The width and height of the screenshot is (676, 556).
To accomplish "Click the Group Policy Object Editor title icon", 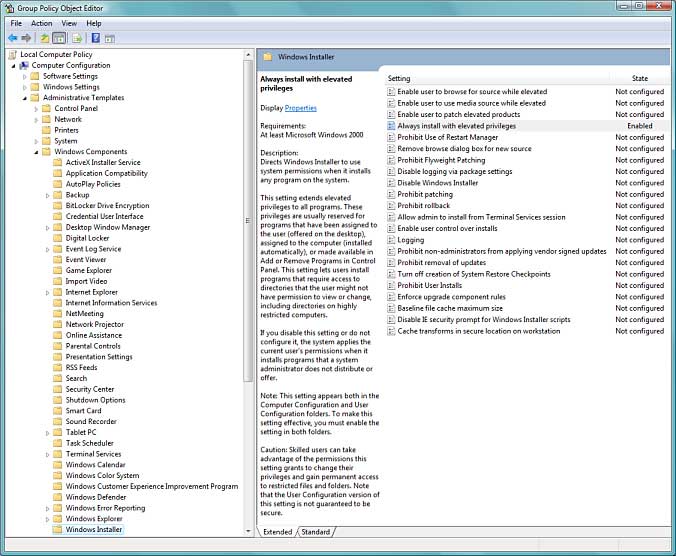I will click(x=9, y=8).
